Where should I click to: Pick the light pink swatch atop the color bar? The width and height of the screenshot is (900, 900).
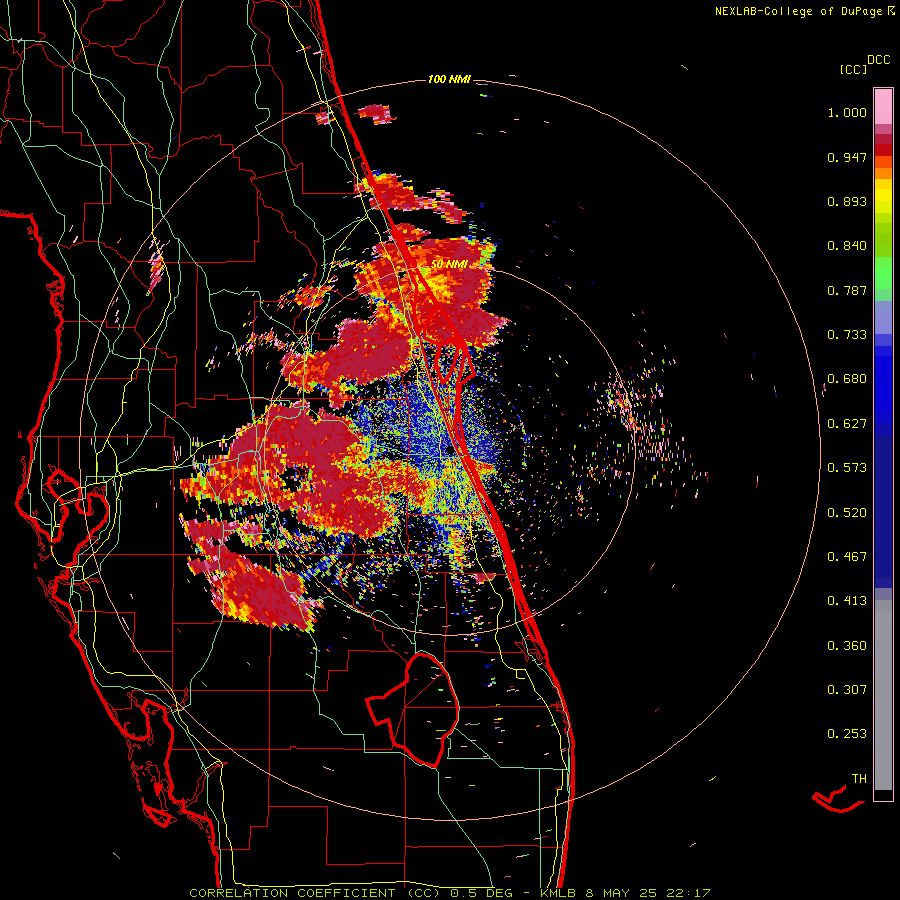pos(883,106)
